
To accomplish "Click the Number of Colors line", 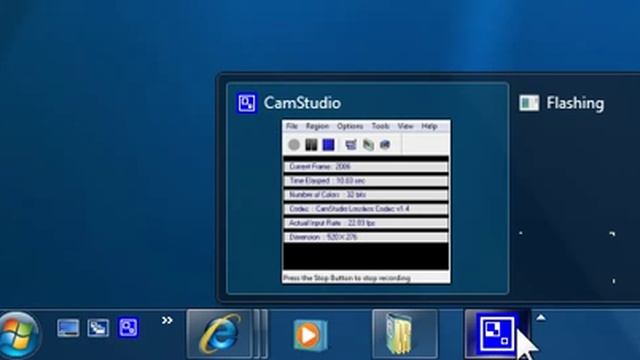I will (x=366, y=195).
